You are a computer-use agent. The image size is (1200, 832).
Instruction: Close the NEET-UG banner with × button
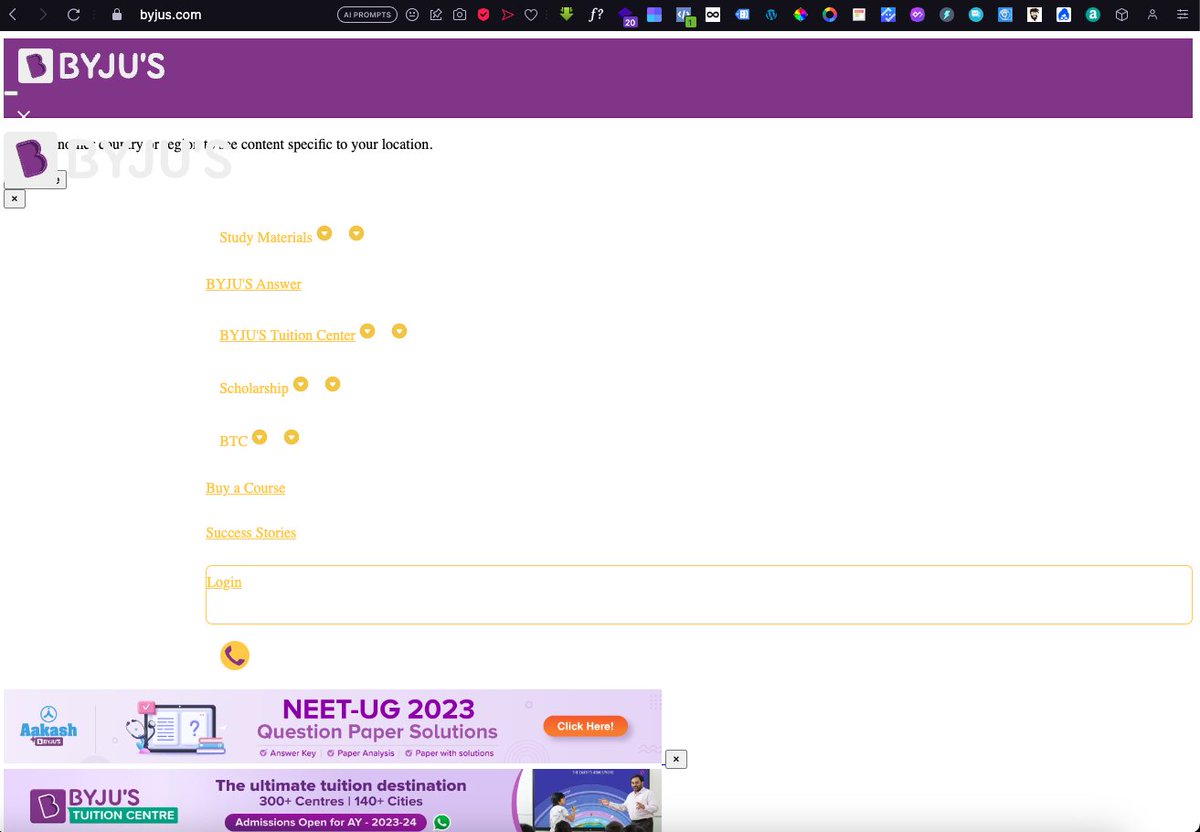pyautogui.click(x=676, y=760)
